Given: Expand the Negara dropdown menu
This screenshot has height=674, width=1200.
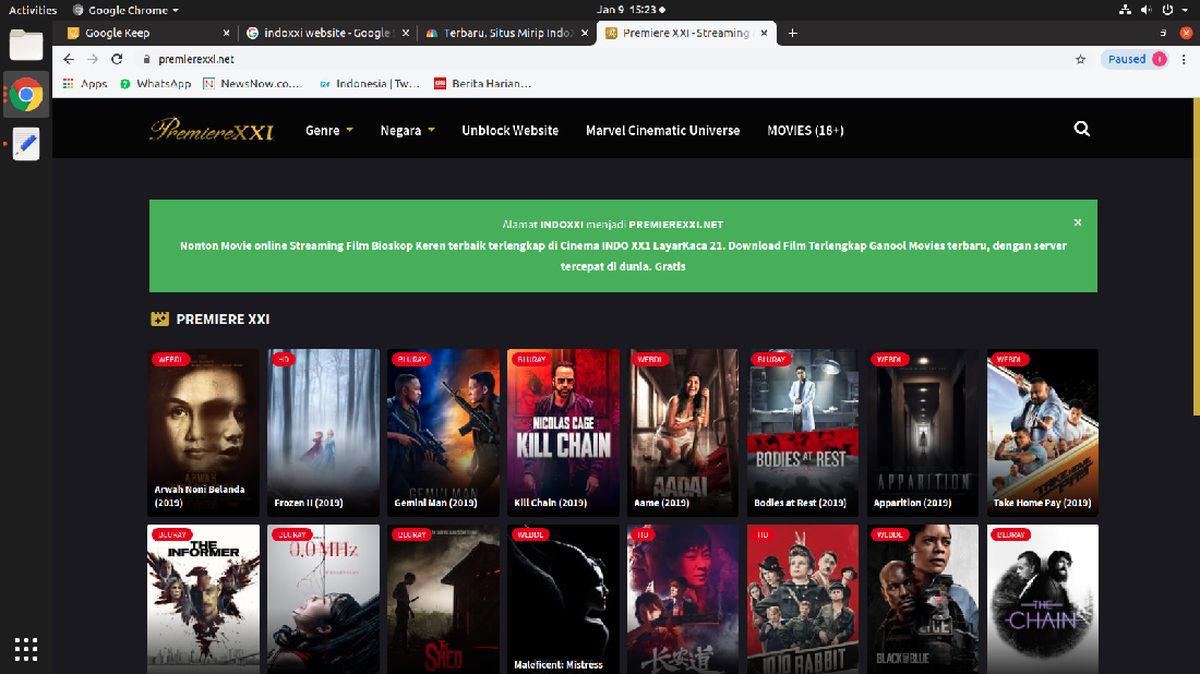Looking at the screenshot, I should pos(407,130).
